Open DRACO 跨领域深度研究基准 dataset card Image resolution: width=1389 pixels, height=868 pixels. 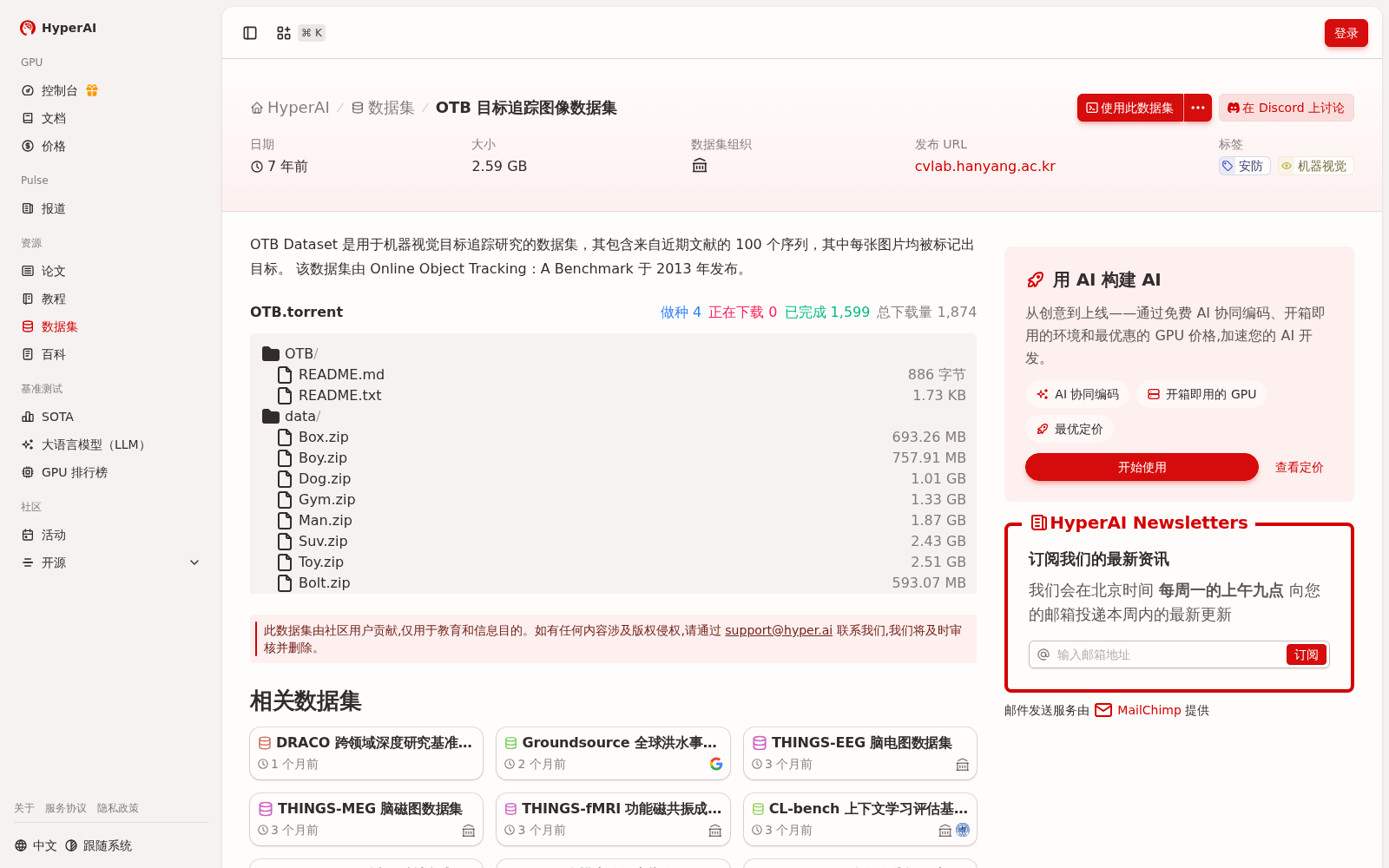click(366, 753)
